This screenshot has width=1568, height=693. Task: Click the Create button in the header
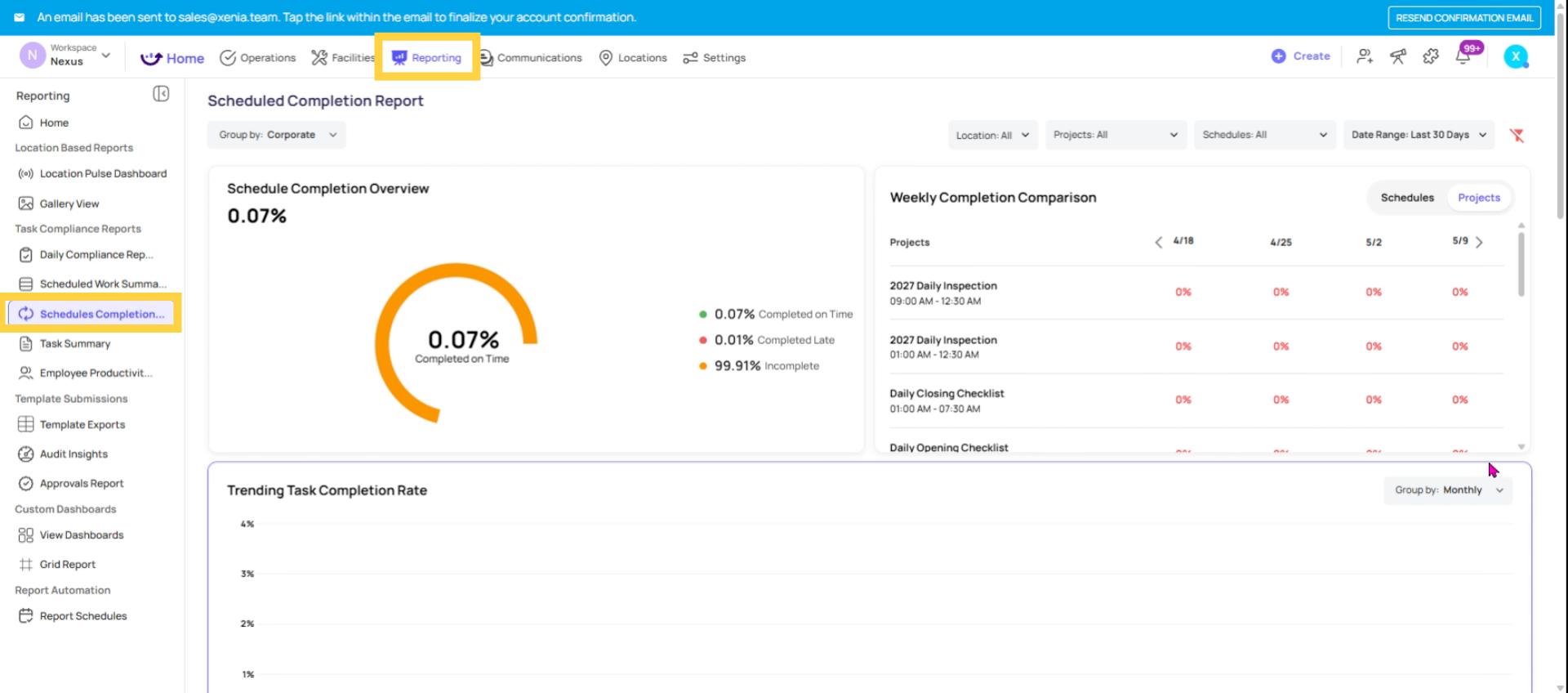(1301, 56)
